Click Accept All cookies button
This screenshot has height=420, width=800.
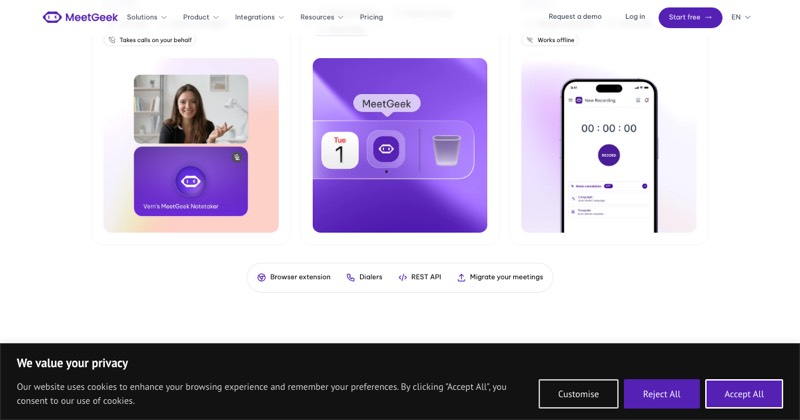click(x=744, y=394)
